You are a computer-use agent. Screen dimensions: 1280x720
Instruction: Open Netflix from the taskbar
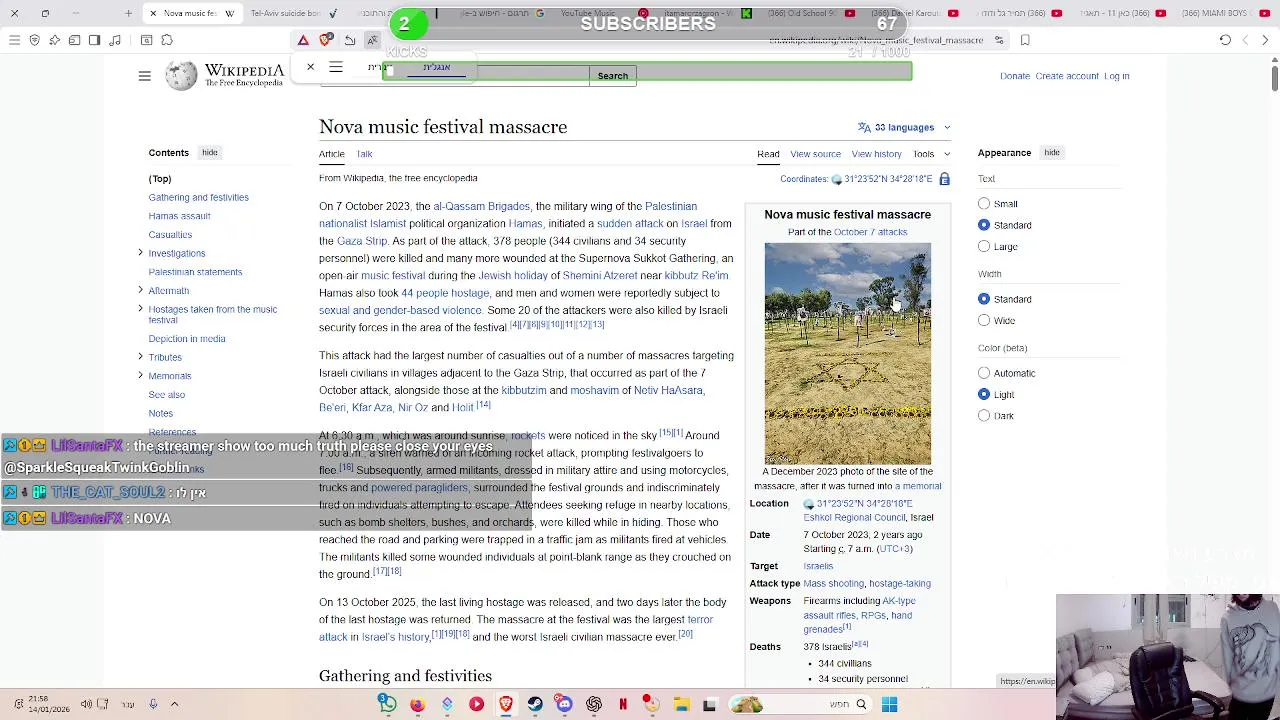623,704
